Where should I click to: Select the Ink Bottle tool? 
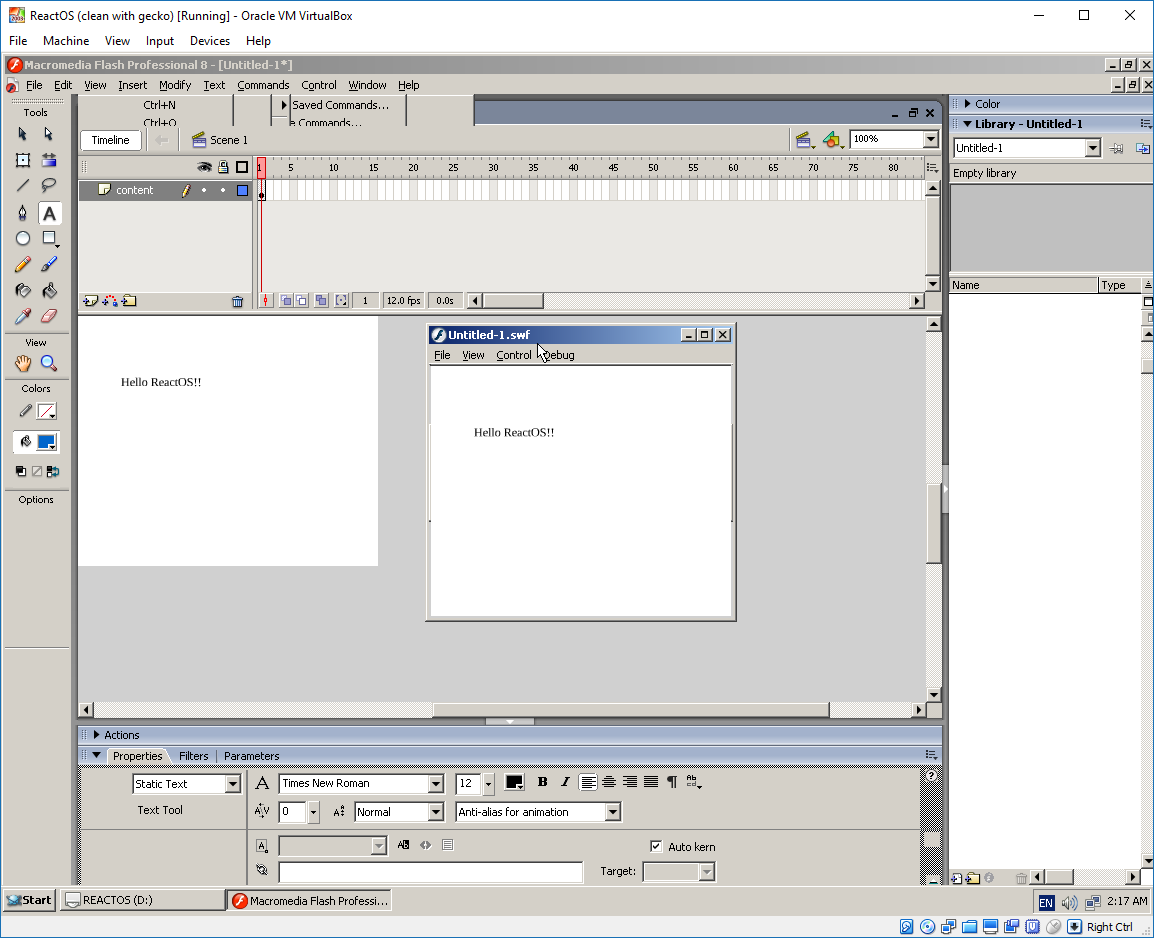pyautogui.click(x=23, y=291)
